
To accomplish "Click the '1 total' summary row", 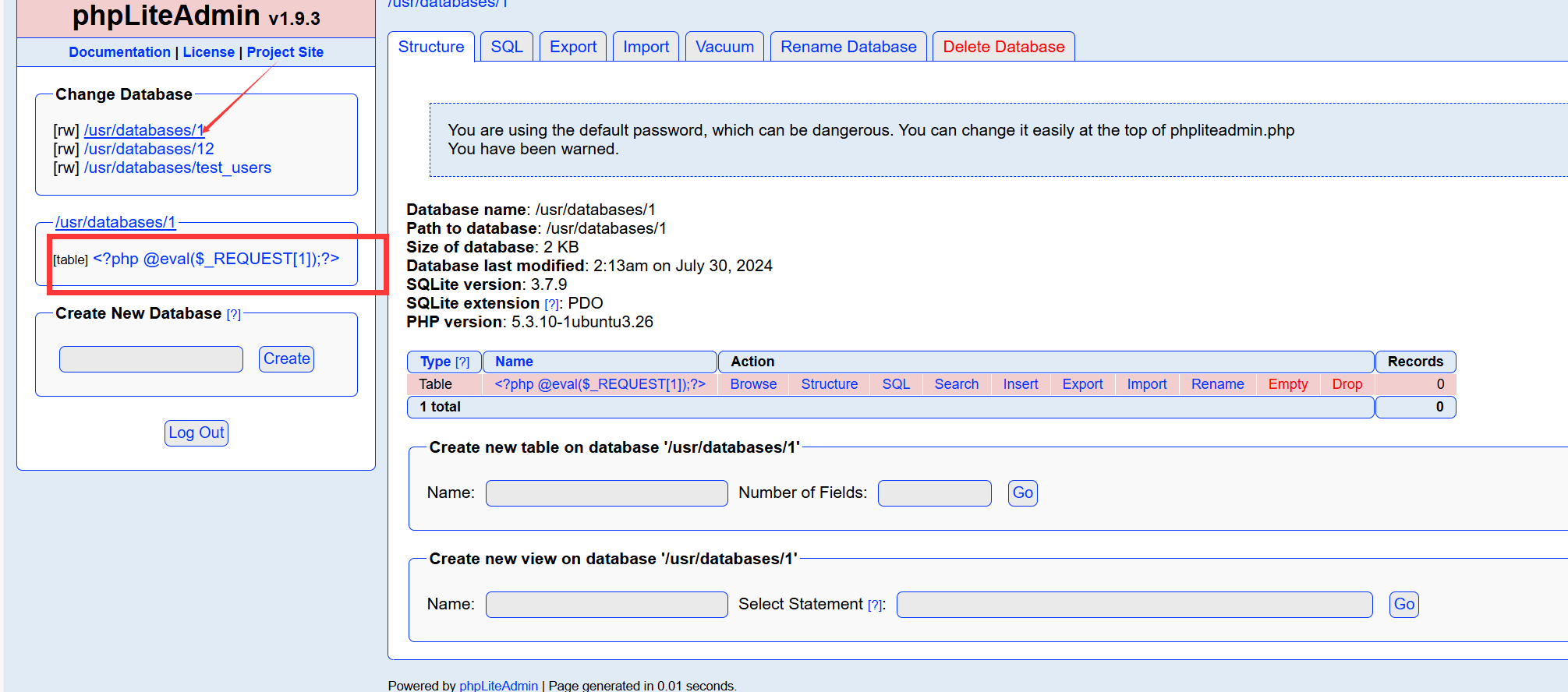I will (890, 407).
